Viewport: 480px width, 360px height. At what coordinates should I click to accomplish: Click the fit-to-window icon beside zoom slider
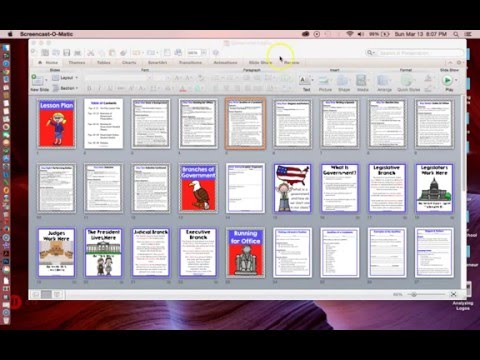pyautogui.click(x=453, y=294)
